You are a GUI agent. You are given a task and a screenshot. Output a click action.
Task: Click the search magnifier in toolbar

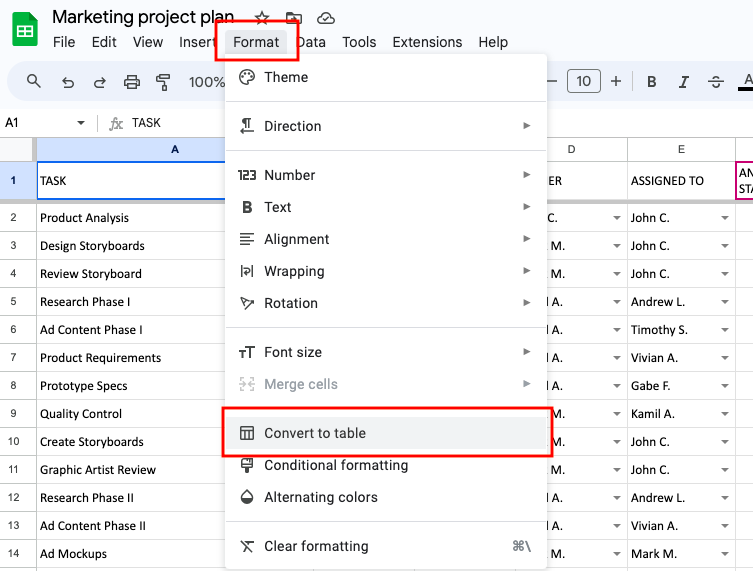click(34, 82)
